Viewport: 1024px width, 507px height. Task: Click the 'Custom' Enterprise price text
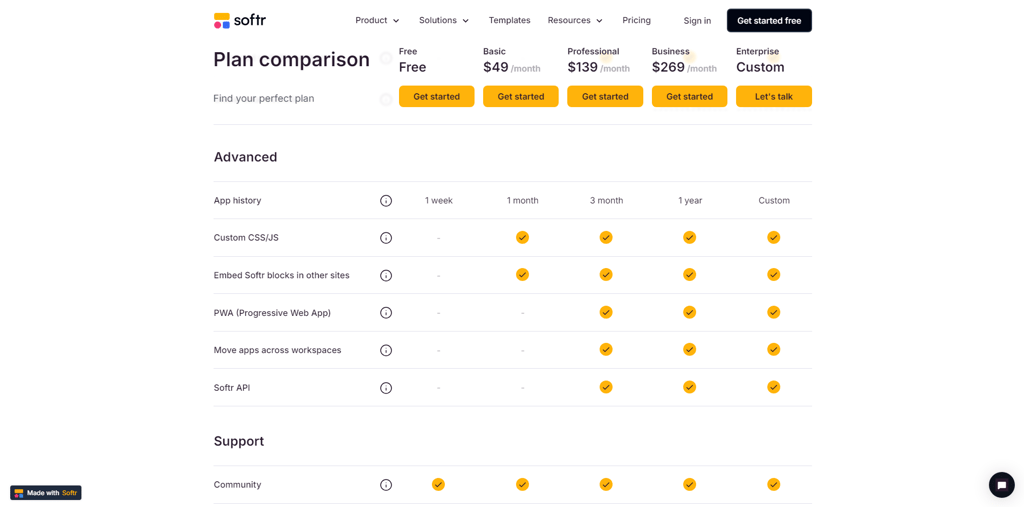tap(760, 67)
